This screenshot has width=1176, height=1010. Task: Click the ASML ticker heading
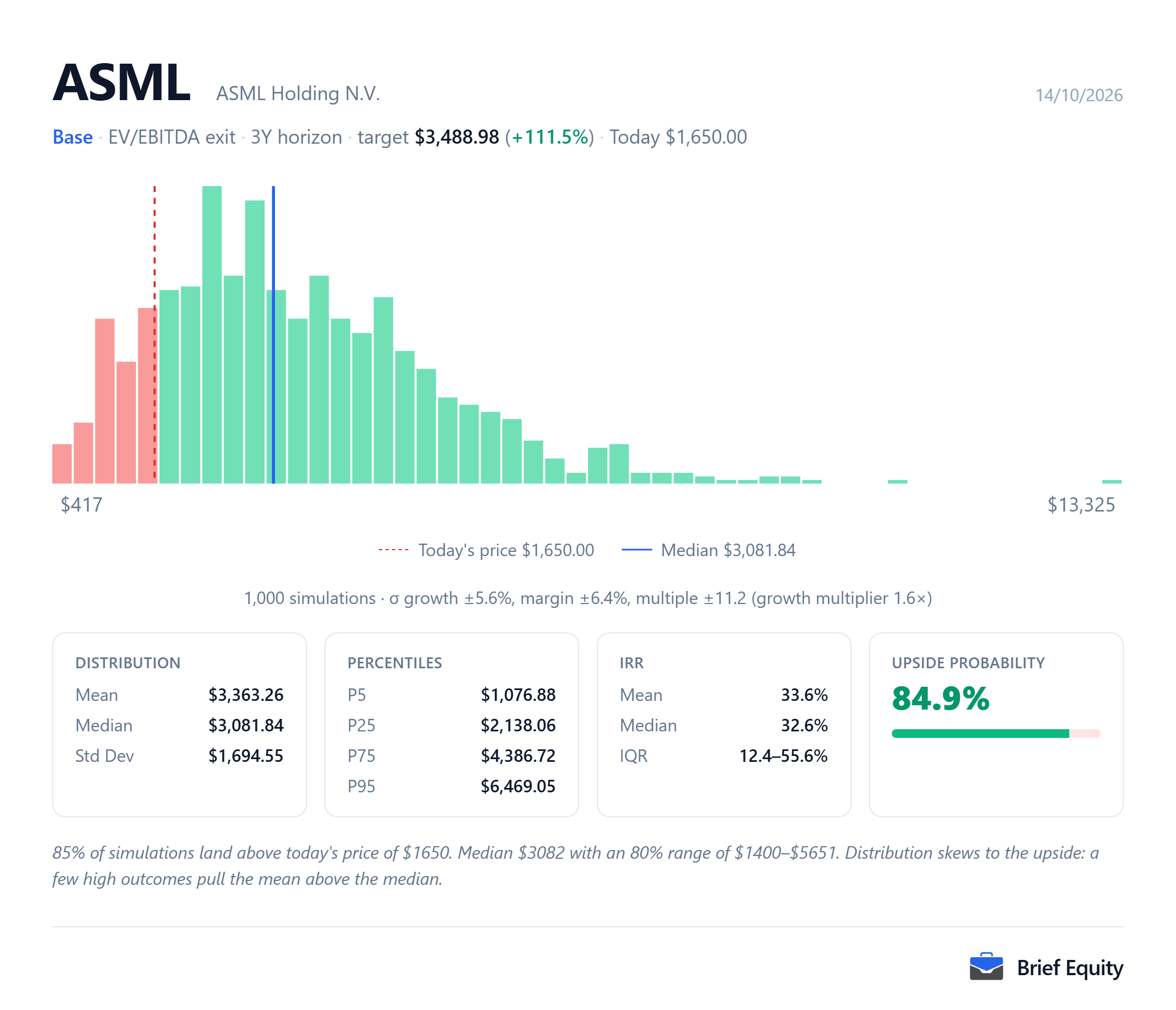tap(121, 82)
